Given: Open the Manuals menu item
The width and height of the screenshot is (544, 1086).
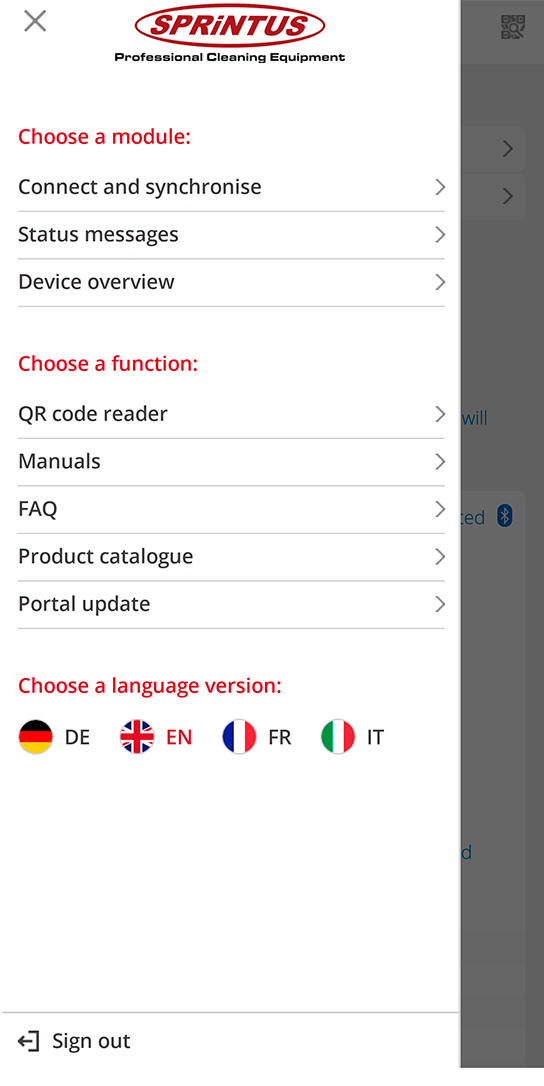Looking at the screenshot, I should [x=231, y=462].
